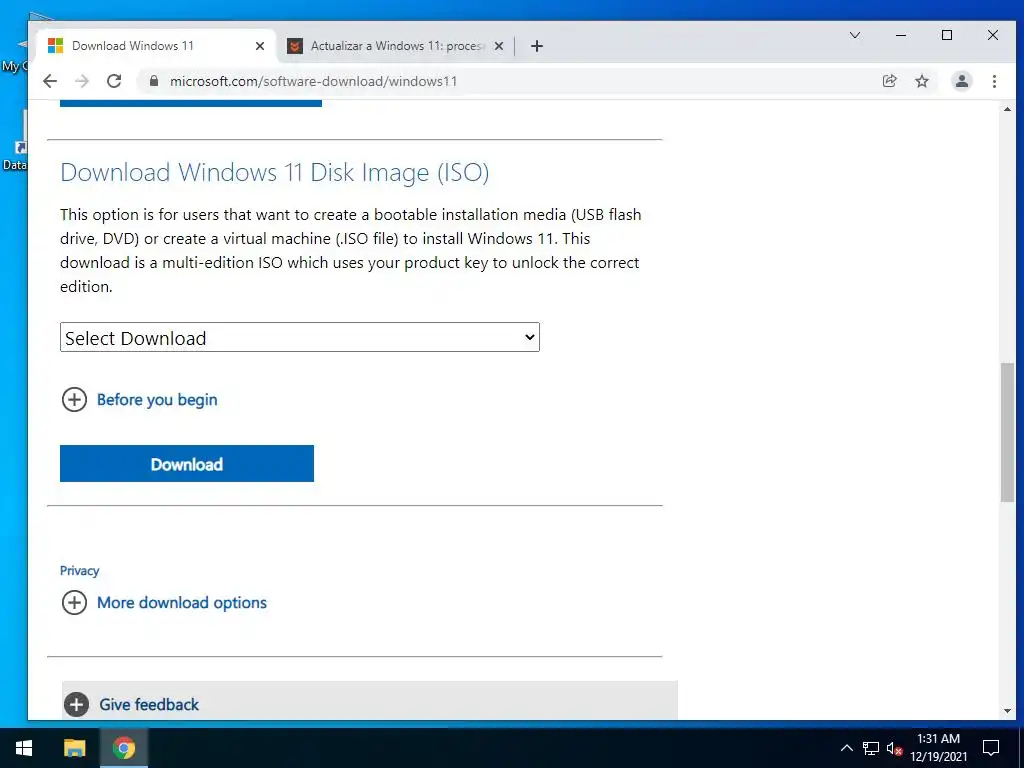Open the Chrome profile avatar menu
Screen dimensions: 1024x768
point(961,81)
